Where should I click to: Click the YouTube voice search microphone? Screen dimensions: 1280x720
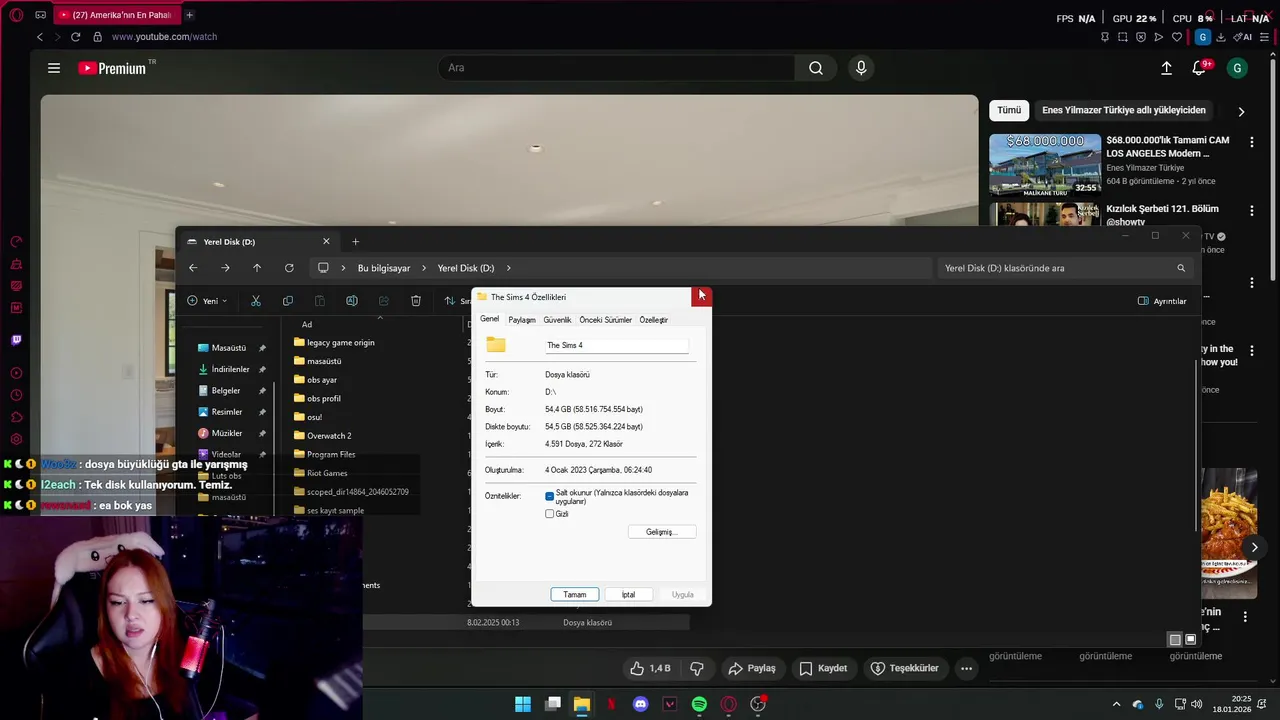click(861, 68)
